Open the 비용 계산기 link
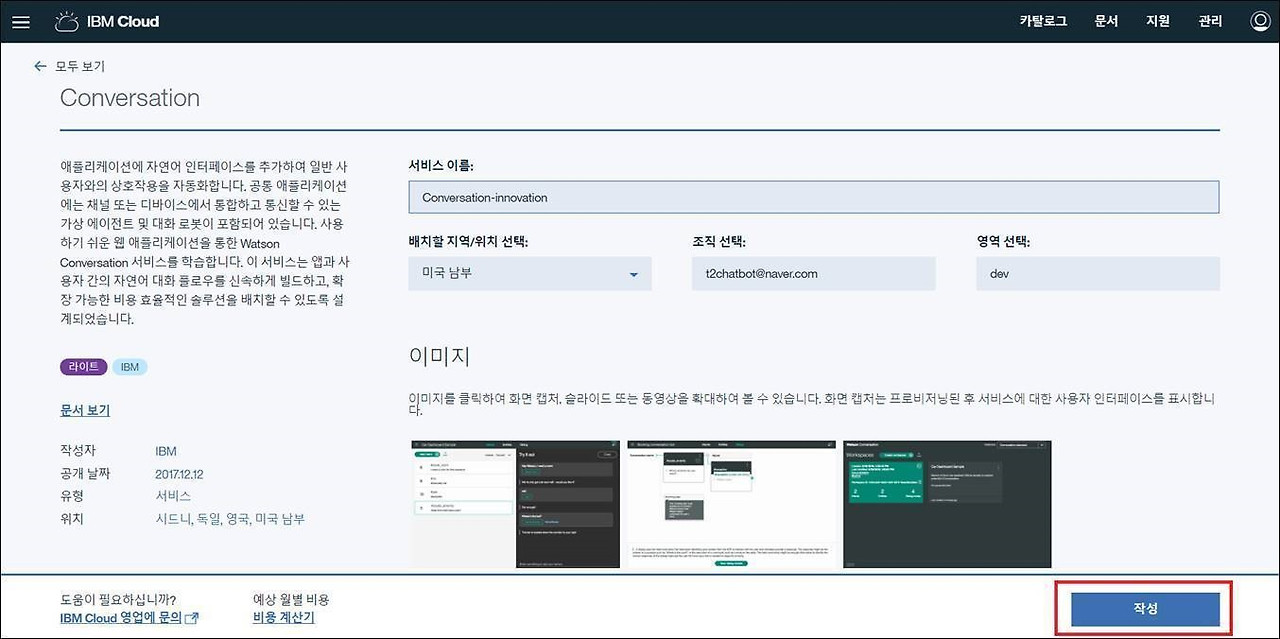This screenshot has height=639, width=1280. click(x=284, y=618)
